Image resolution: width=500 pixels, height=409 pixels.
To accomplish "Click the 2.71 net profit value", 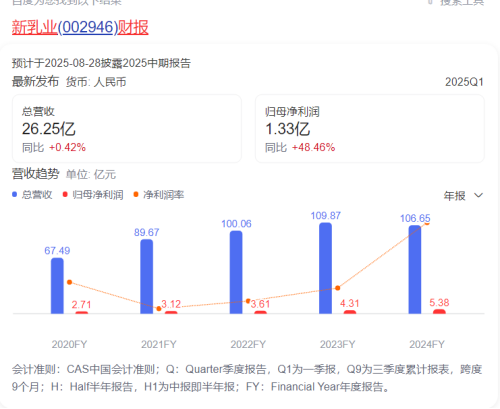I will [x=81, y=305].
